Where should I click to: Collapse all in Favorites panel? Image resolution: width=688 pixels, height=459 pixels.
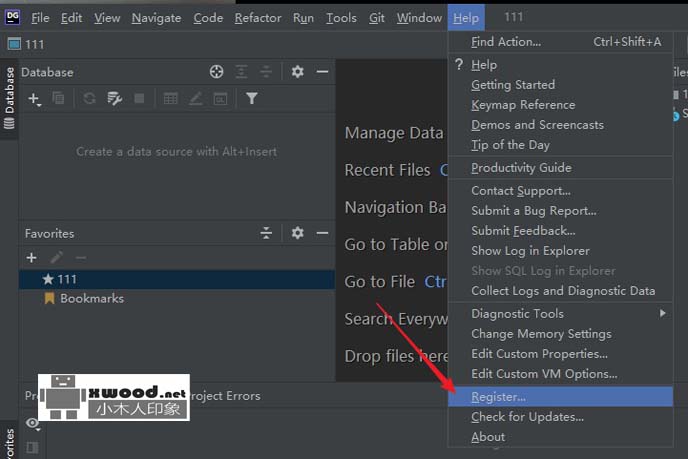point(266,233)
